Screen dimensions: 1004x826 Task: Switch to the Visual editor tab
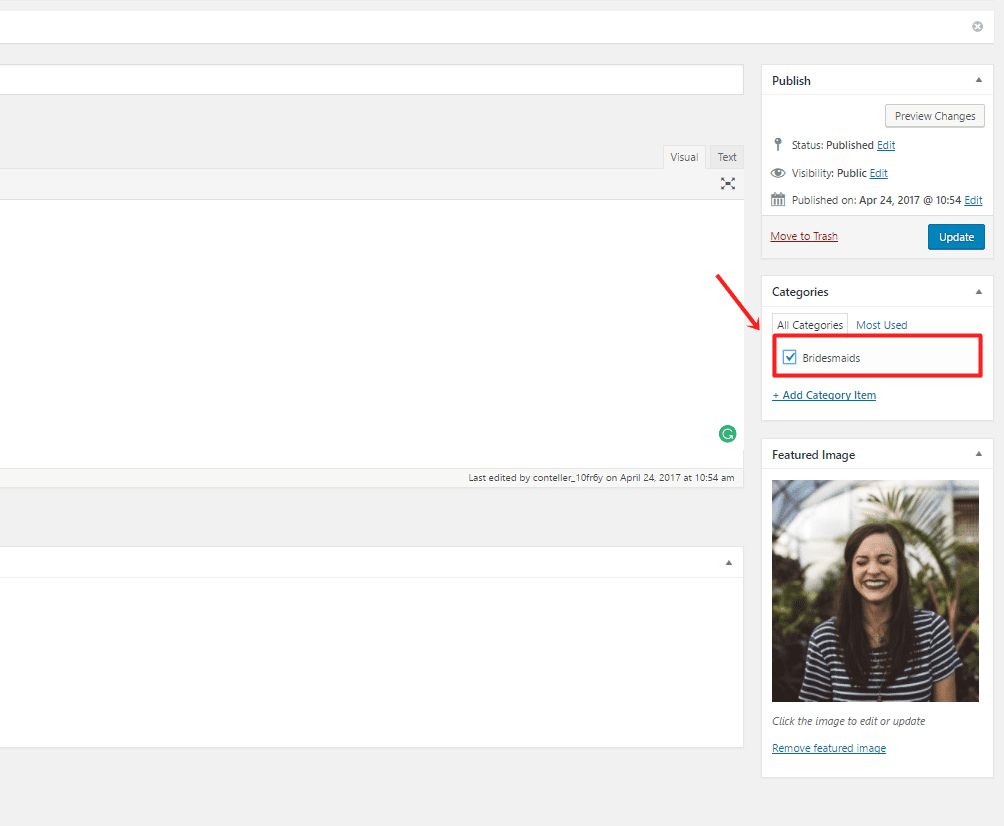pyautogui.click(x=684, y=157)
